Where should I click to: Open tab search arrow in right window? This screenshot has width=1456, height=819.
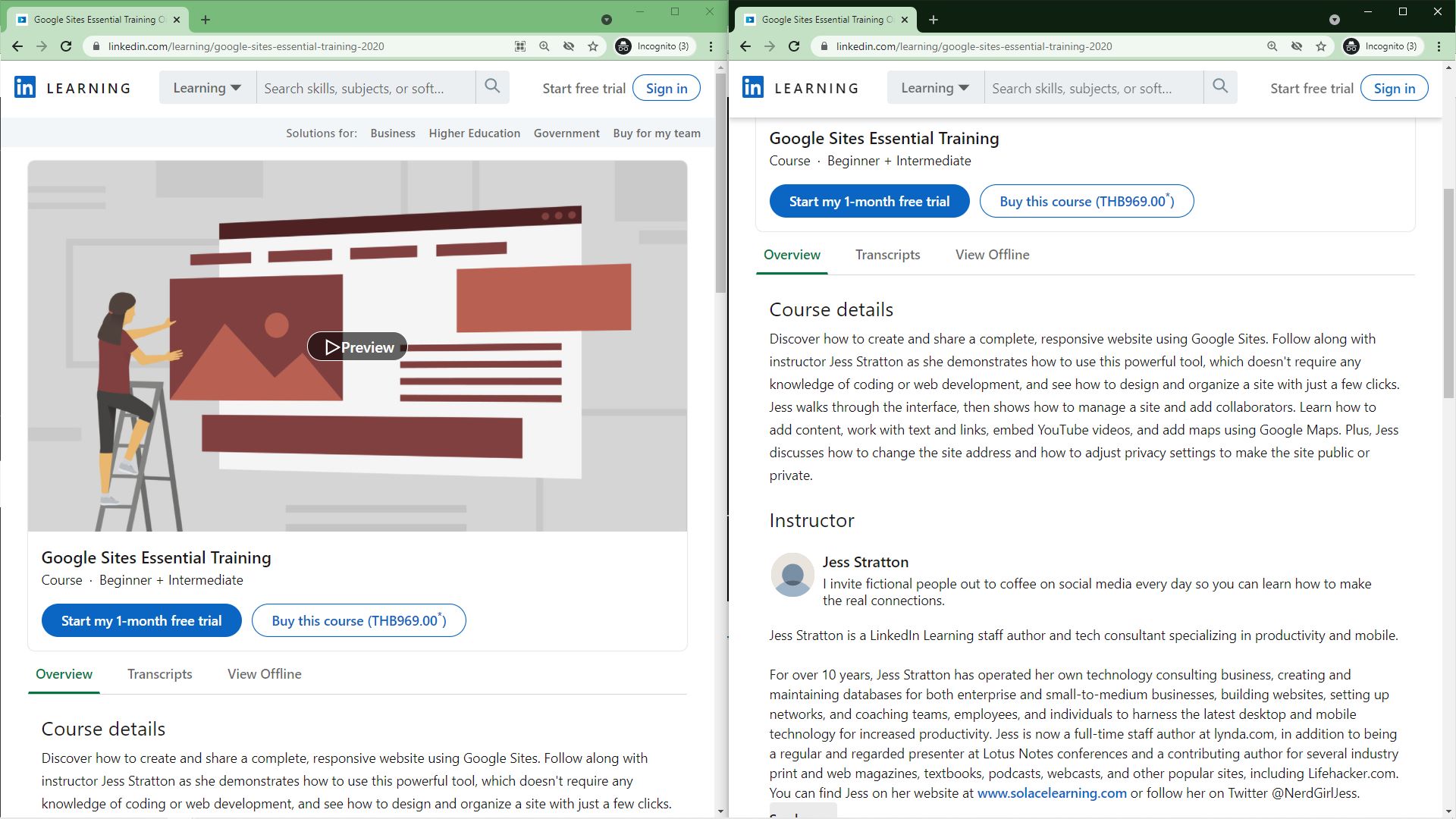pos(1334,20)
